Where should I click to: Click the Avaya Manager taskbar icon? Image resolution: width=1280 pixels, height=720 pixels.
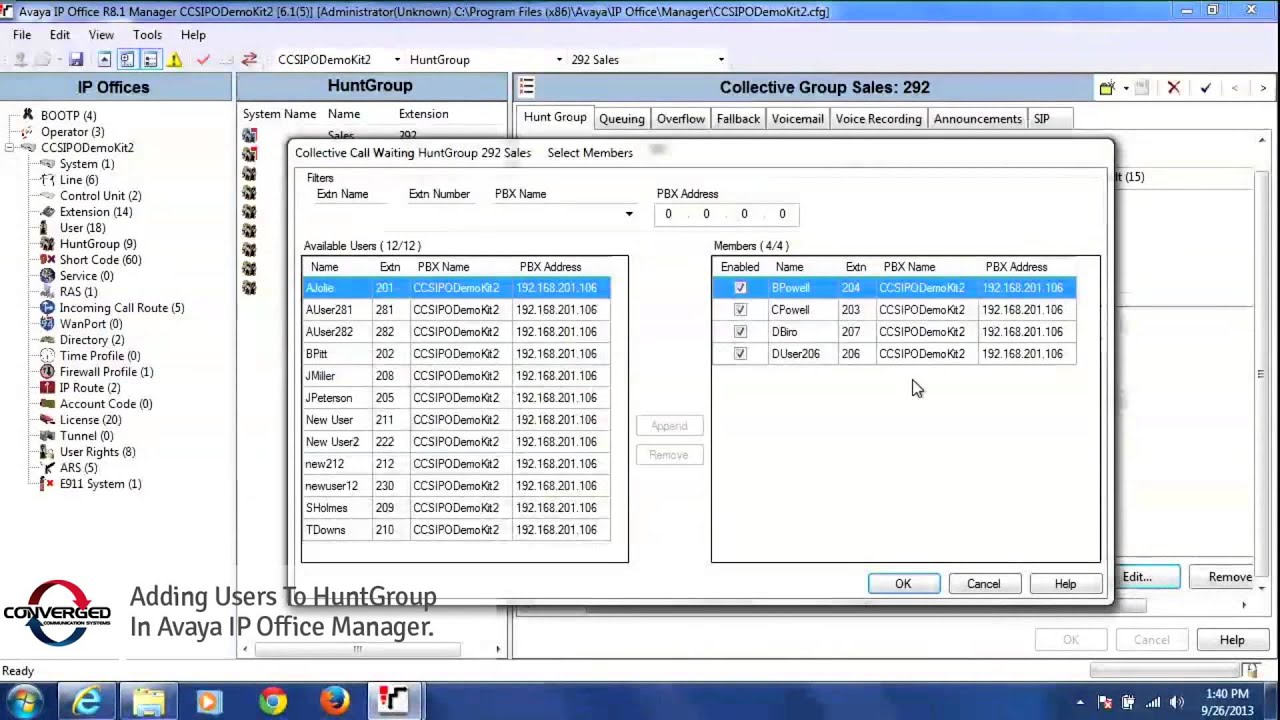point(394,701)
